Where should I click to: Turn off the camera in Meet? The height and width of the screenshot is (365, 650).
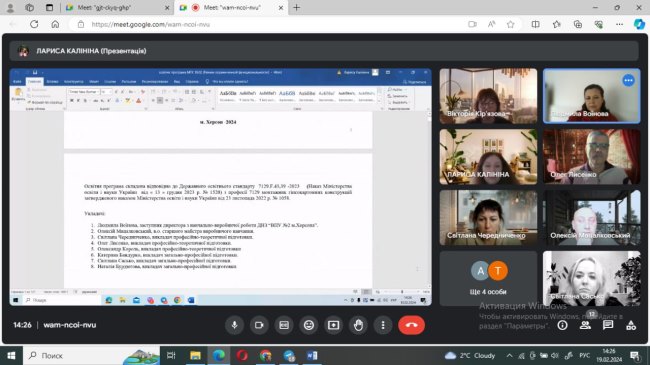tap(259, 325)
